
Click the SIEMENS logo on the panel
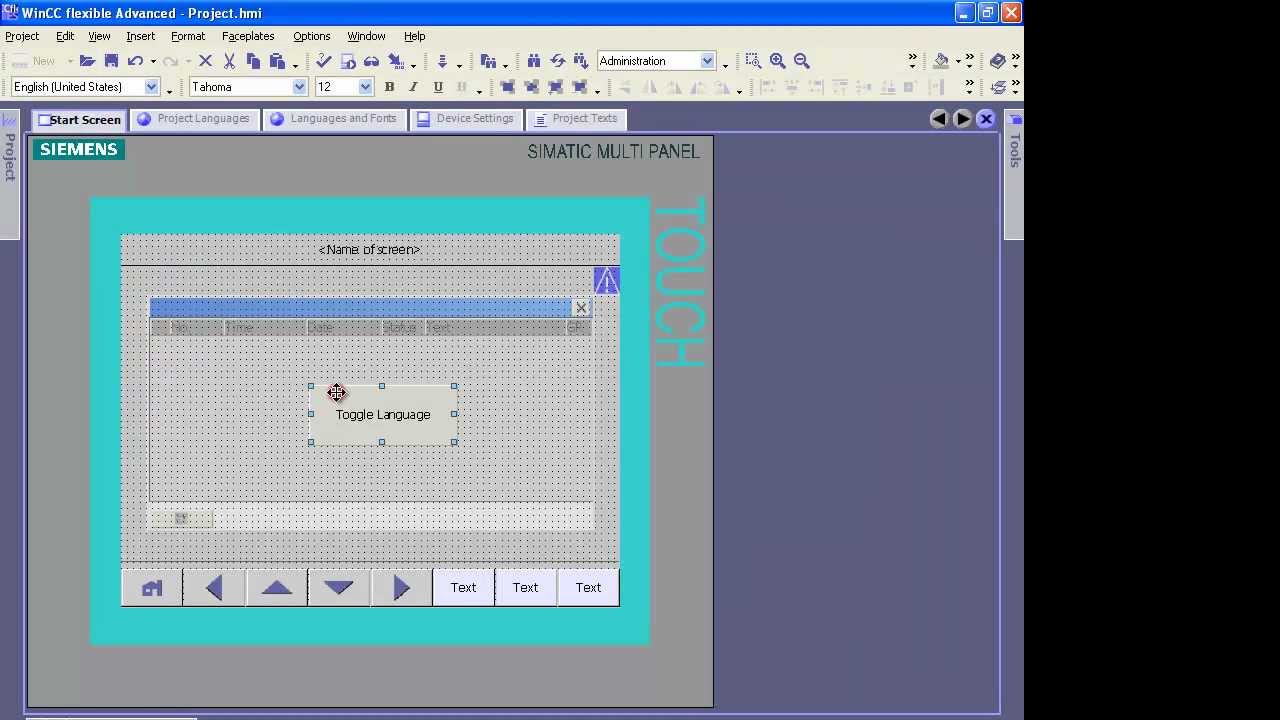point(79,149)
